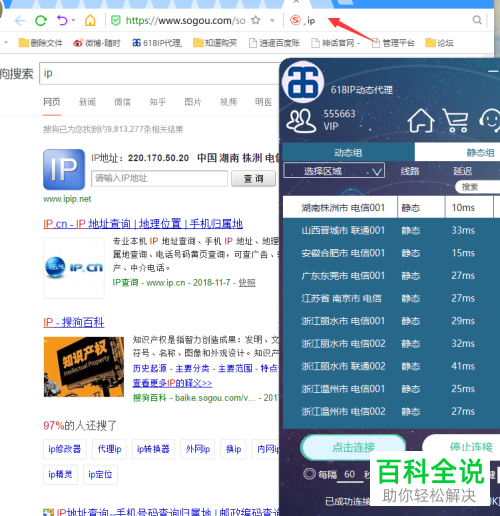Switch to 新闻 search tab

coord(87,102)
